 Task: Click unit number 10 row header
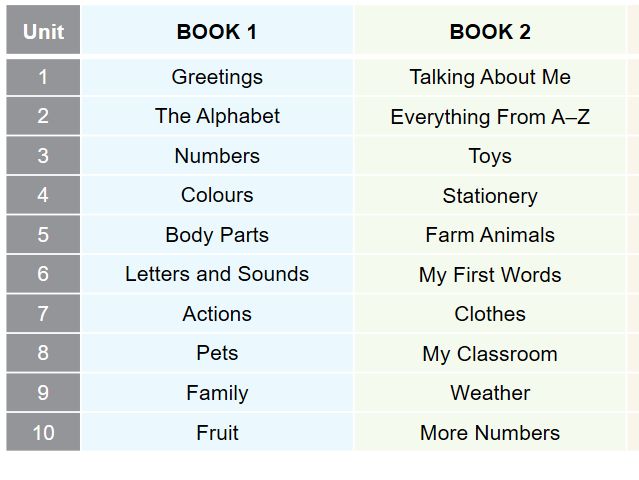[43, 433]
